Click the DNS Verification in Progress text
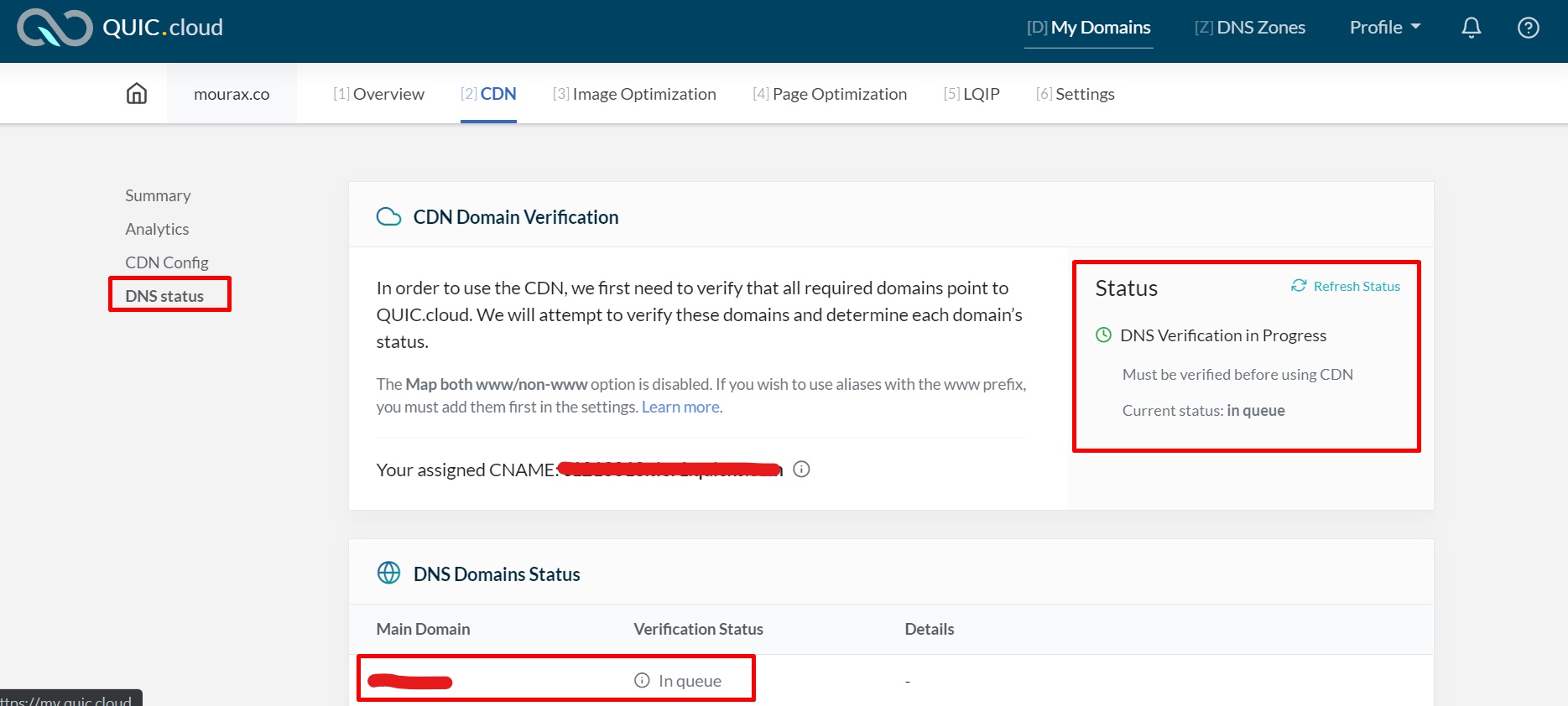This screenshot has height=706, width=1568. tap(1223, 335)
